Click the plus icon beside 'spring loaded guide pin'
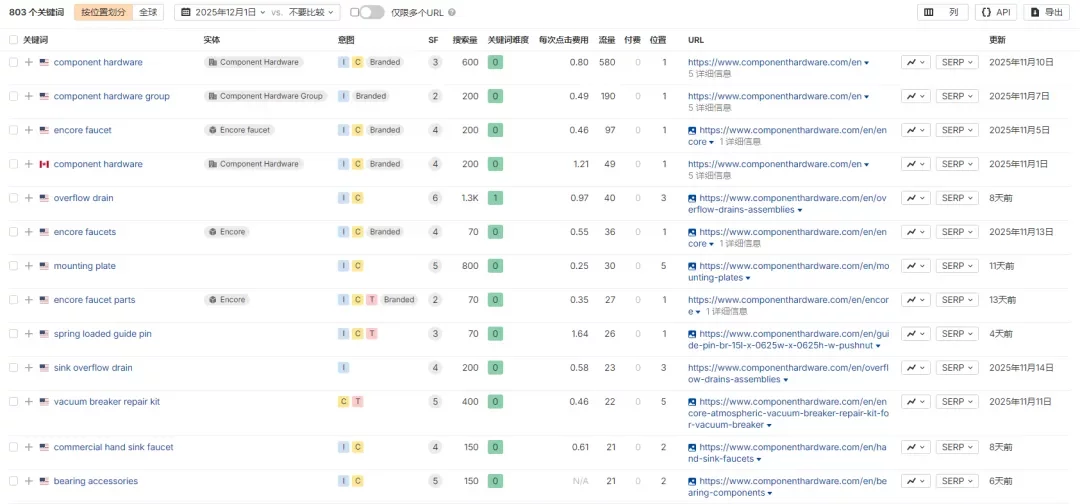The width and height of the screenshot is (1080, 504). click(x=28, y=334)
